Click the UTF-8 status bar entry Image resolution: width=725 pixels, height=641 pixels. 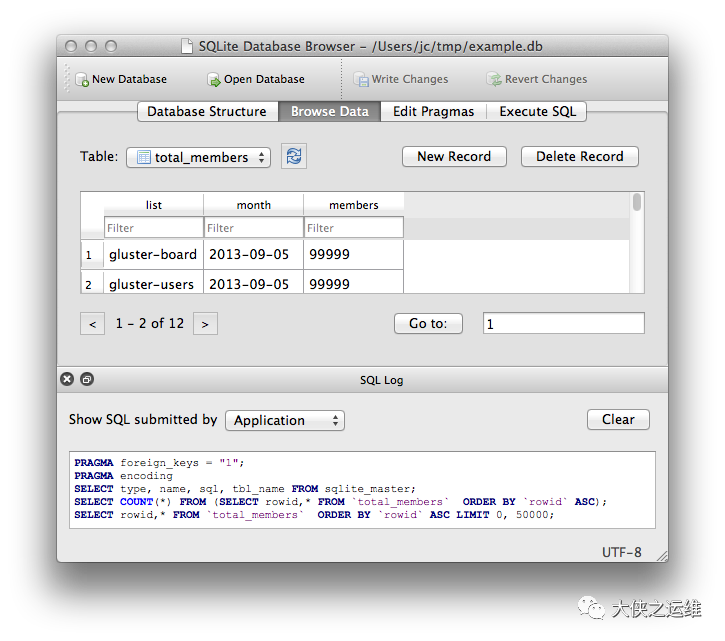621,552
